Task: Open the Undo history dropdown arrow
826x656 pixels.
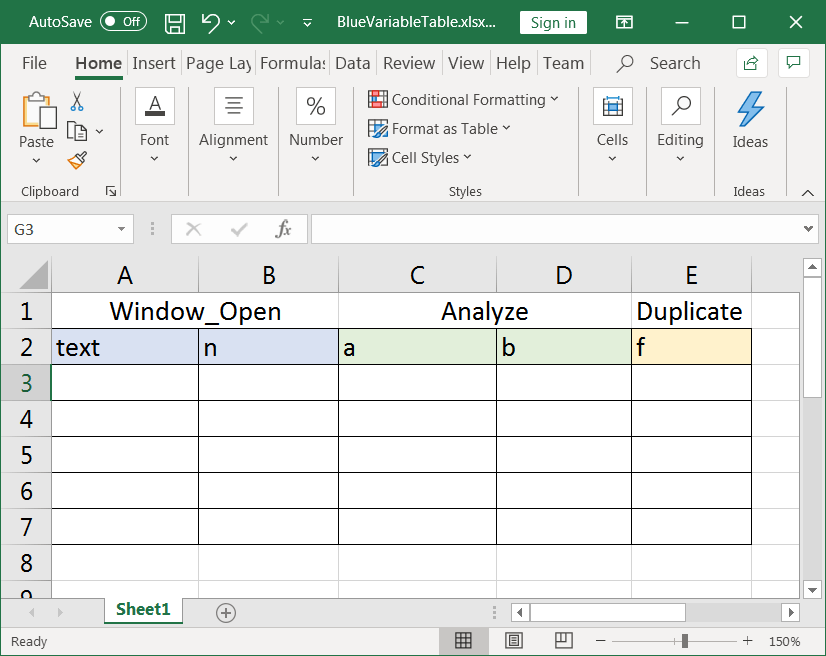Action: tap(231, 23)
